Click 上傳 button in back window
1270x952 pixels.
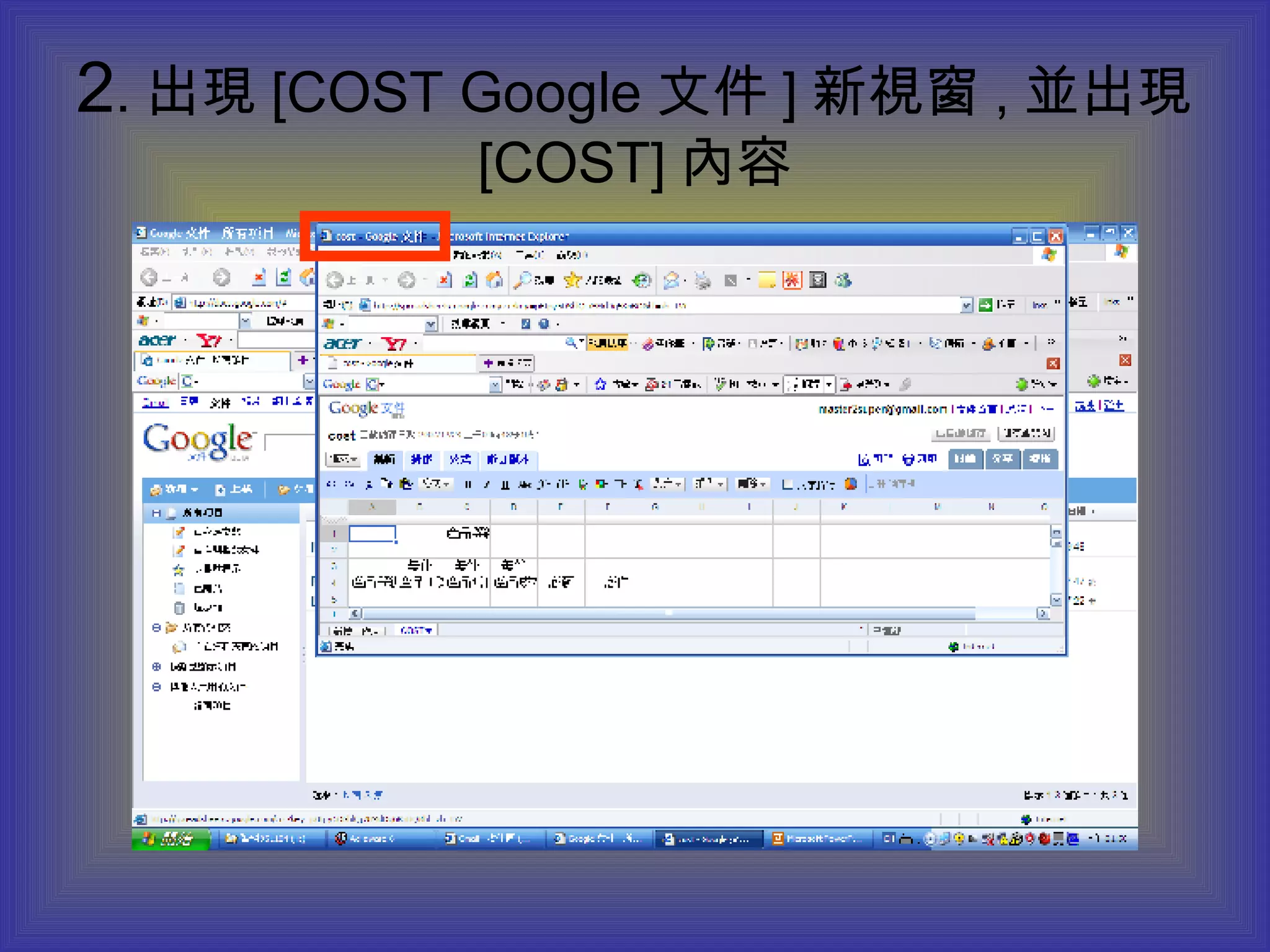(x=234, y=490)
